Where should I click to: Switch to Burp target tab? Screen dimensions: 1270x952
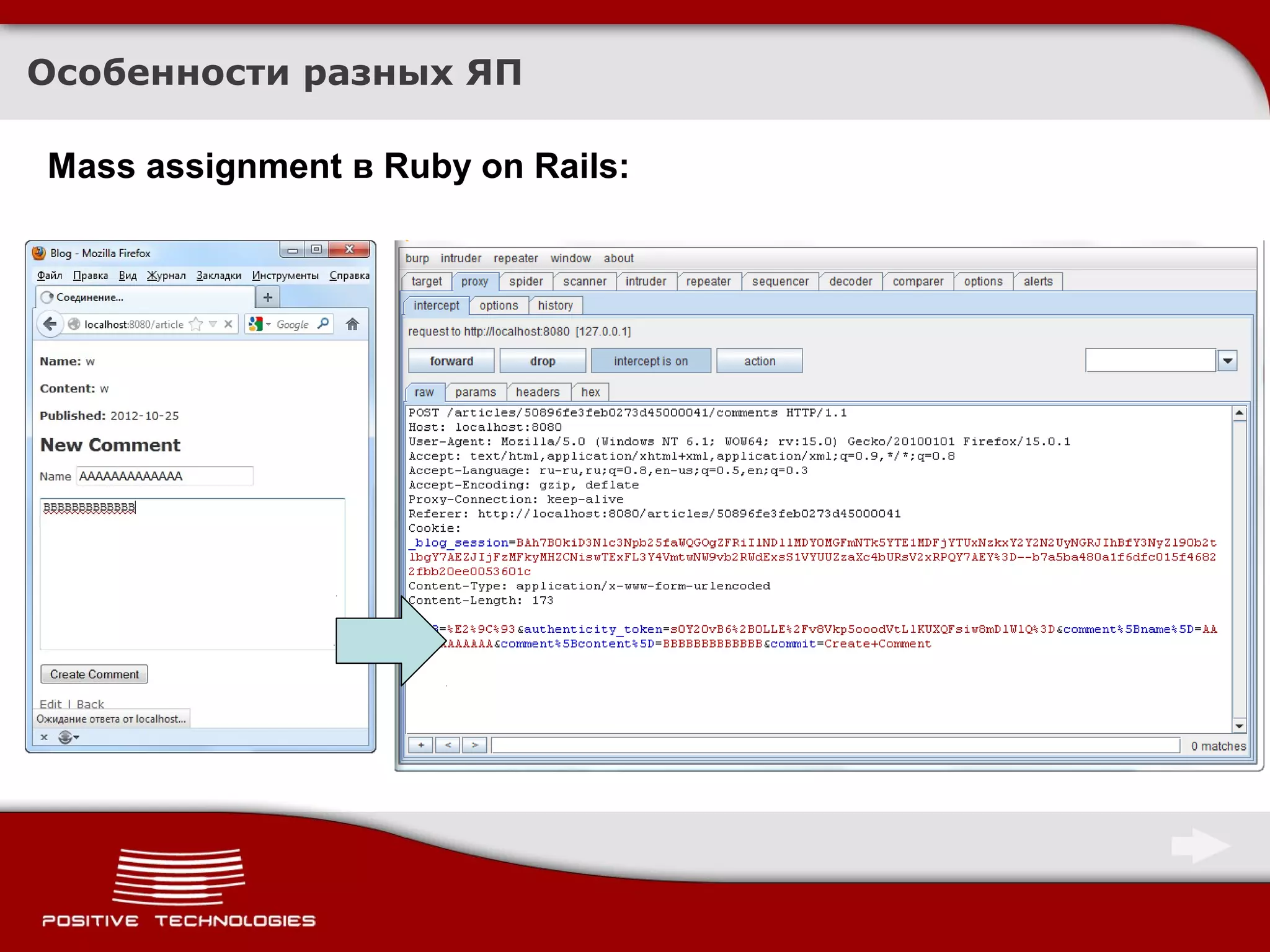pos(427,281)
